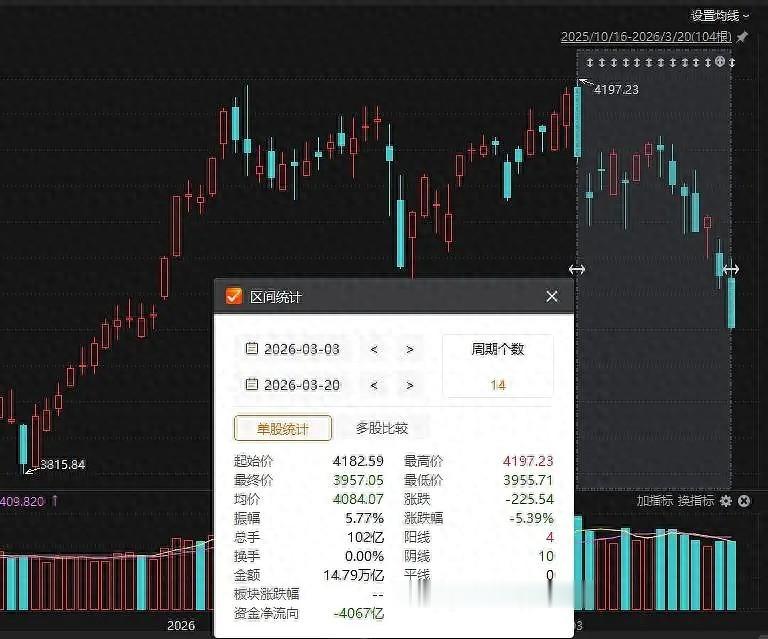
Task: Click the 最高价 value 4197.23 in dialog
Action: 528,461
